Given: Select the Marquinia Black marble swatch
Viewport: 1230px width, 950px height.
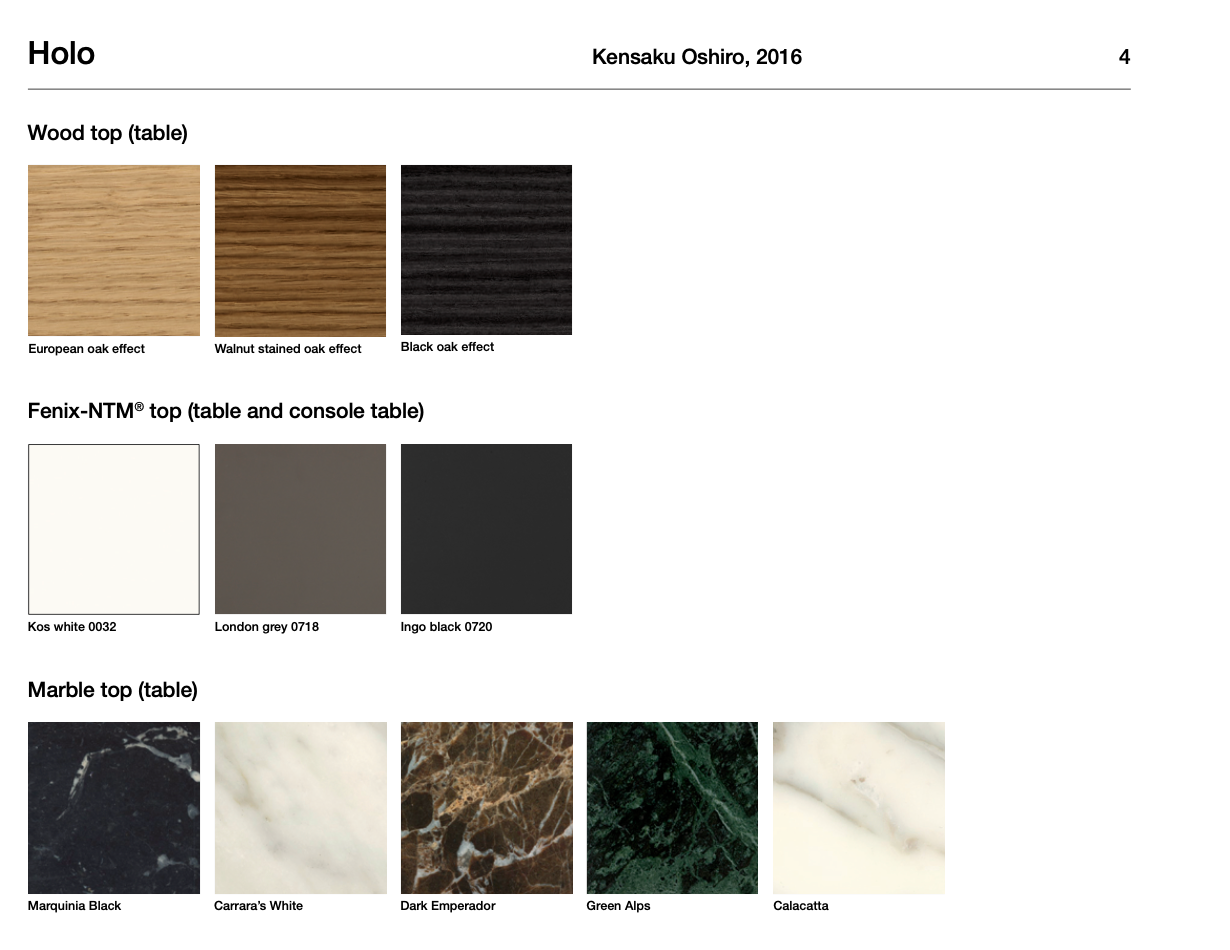Looking at the screenshot, I should (114, 808).
